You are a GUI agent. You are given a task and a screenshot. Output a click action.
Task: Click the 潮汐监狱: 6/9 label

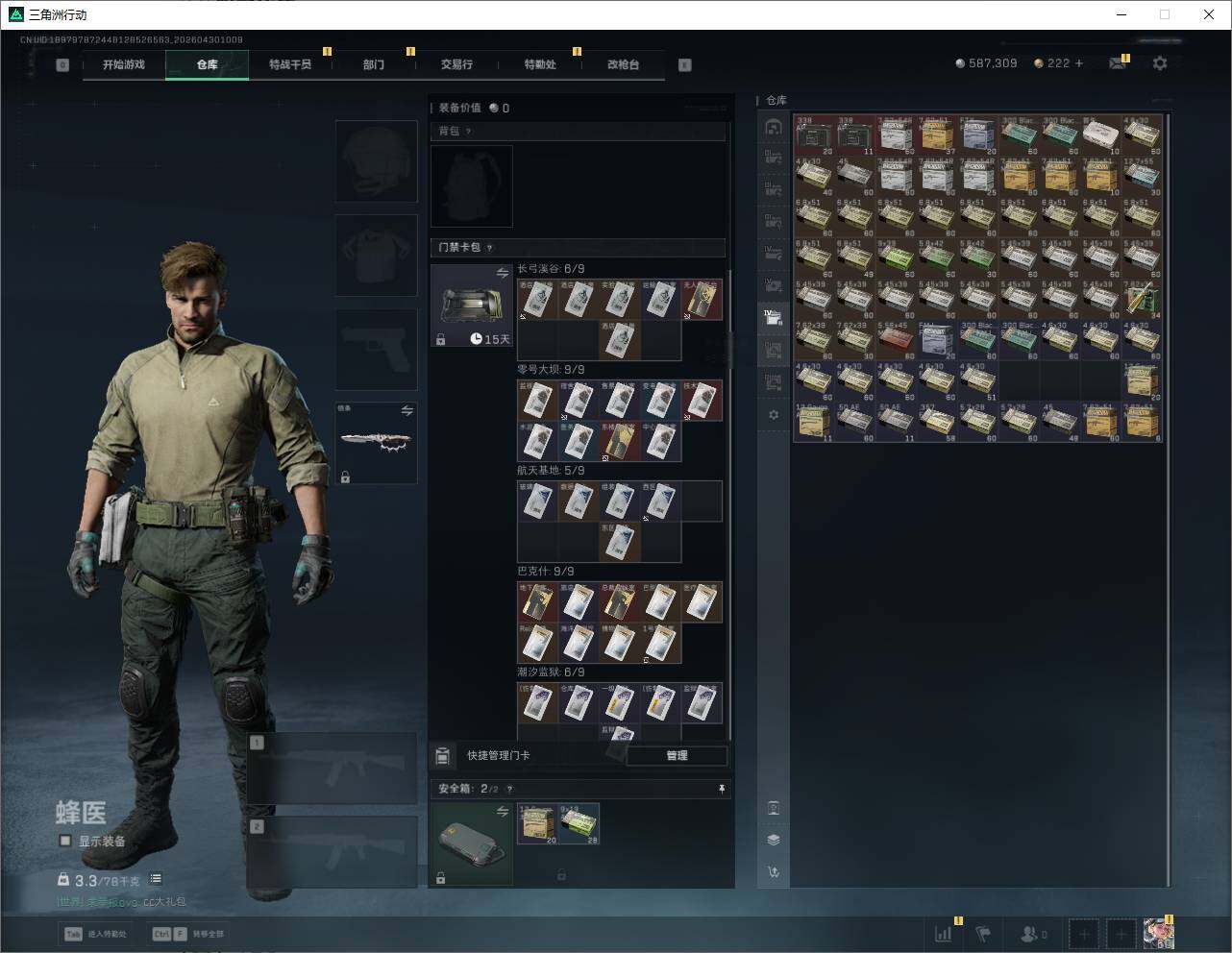[x=551, y=672]
